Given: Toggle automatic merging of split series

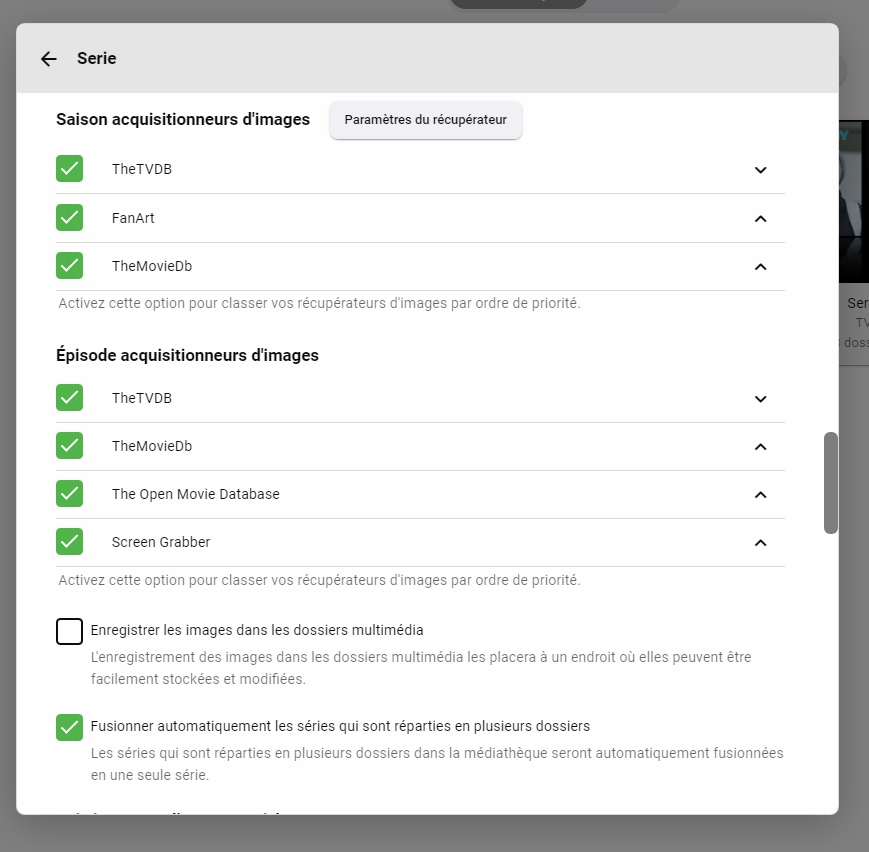Looking at the screenshot, I should coord(70,727).
